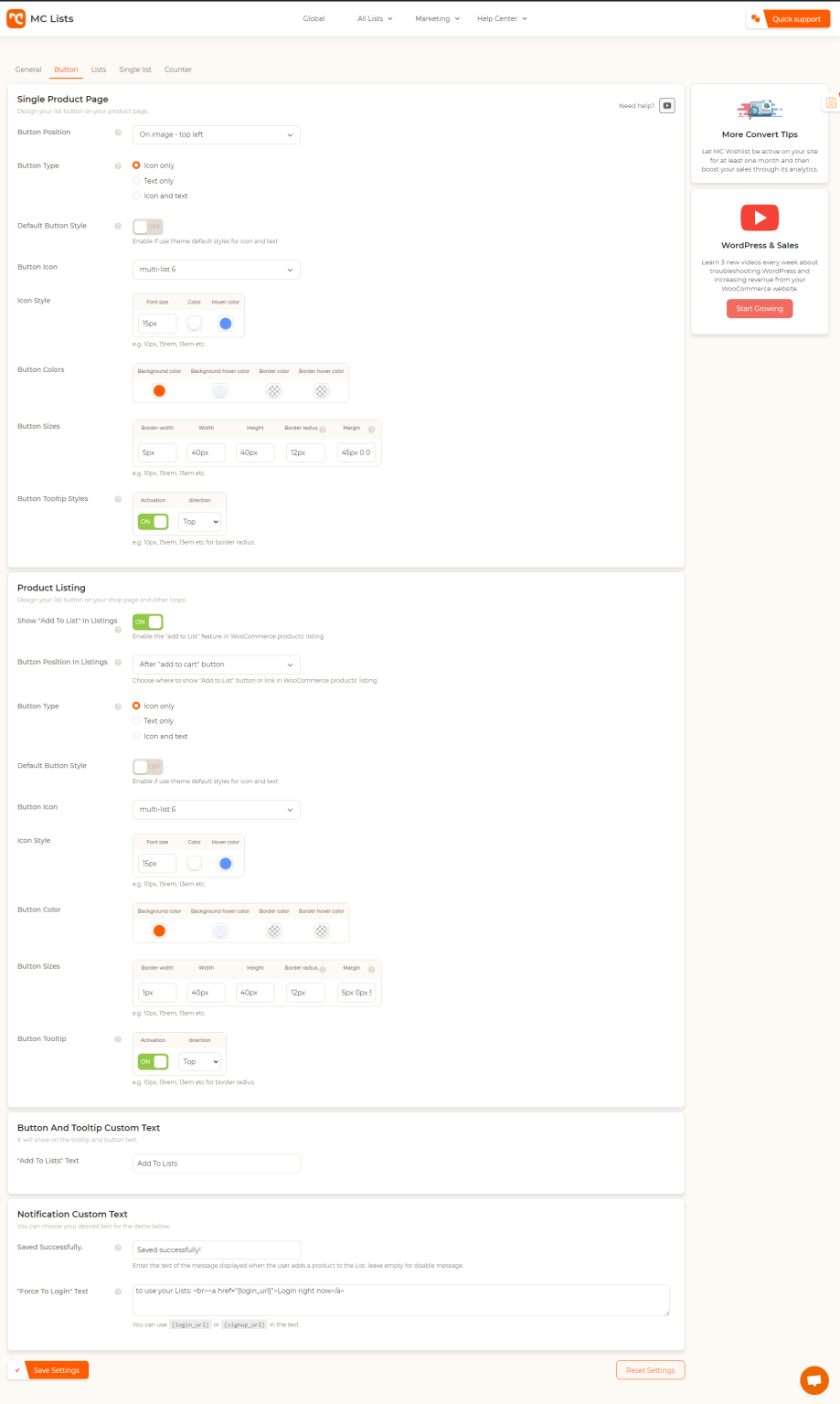Click help icon next to Force To Login Text

point(118,1292)
